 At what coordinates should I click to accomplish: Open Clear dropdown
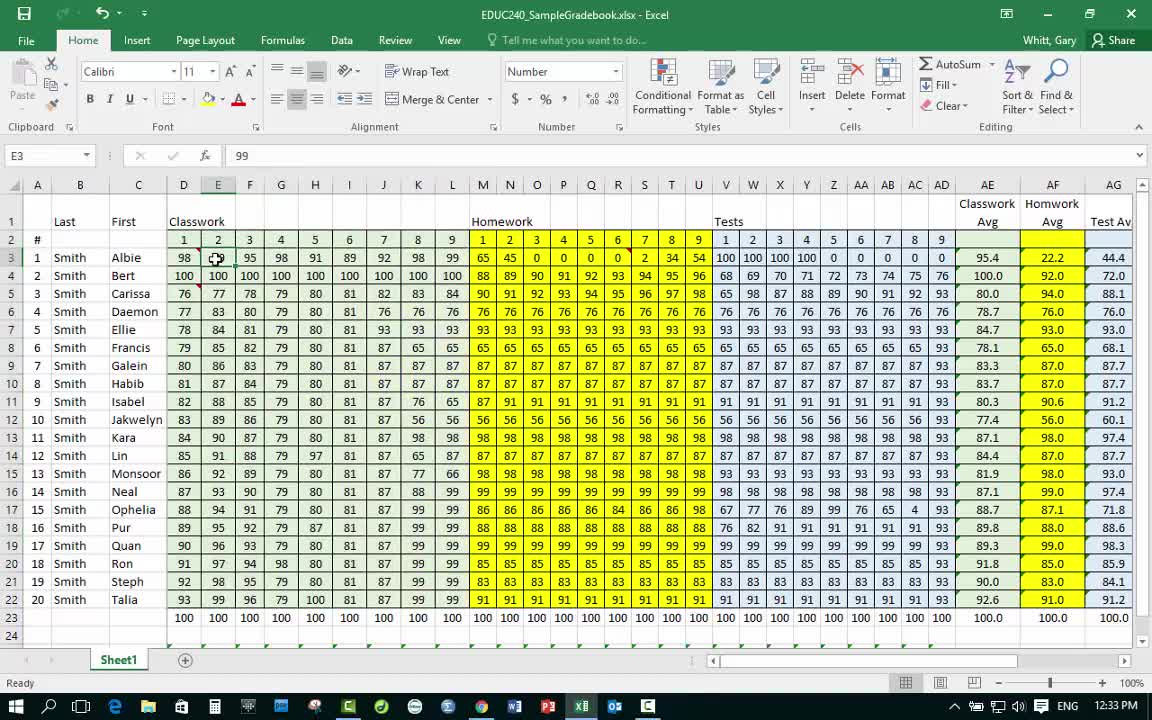tap(944, 106)
